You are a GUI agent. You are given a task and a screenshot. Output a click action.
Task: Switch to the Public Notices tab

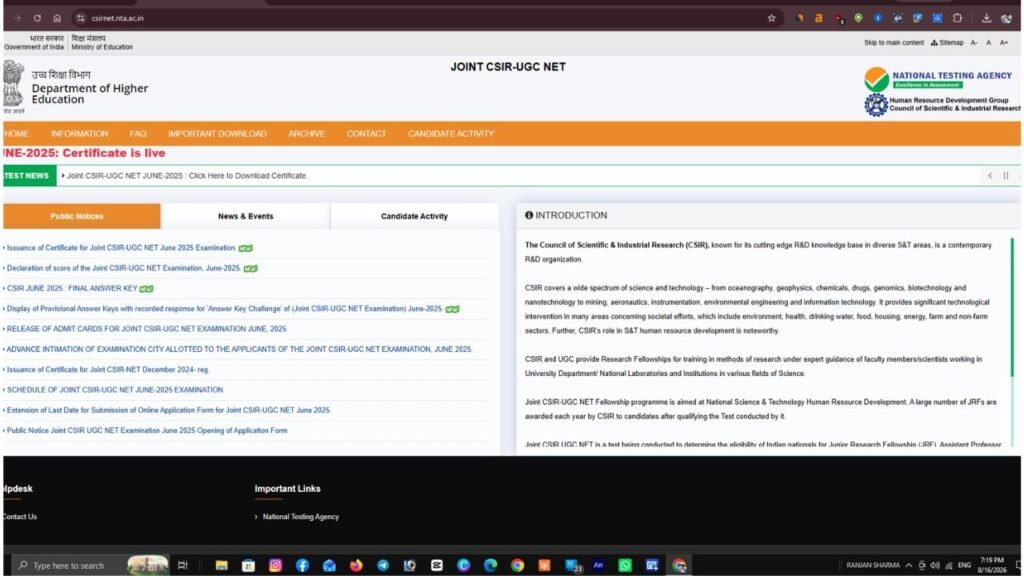(82, 216)
